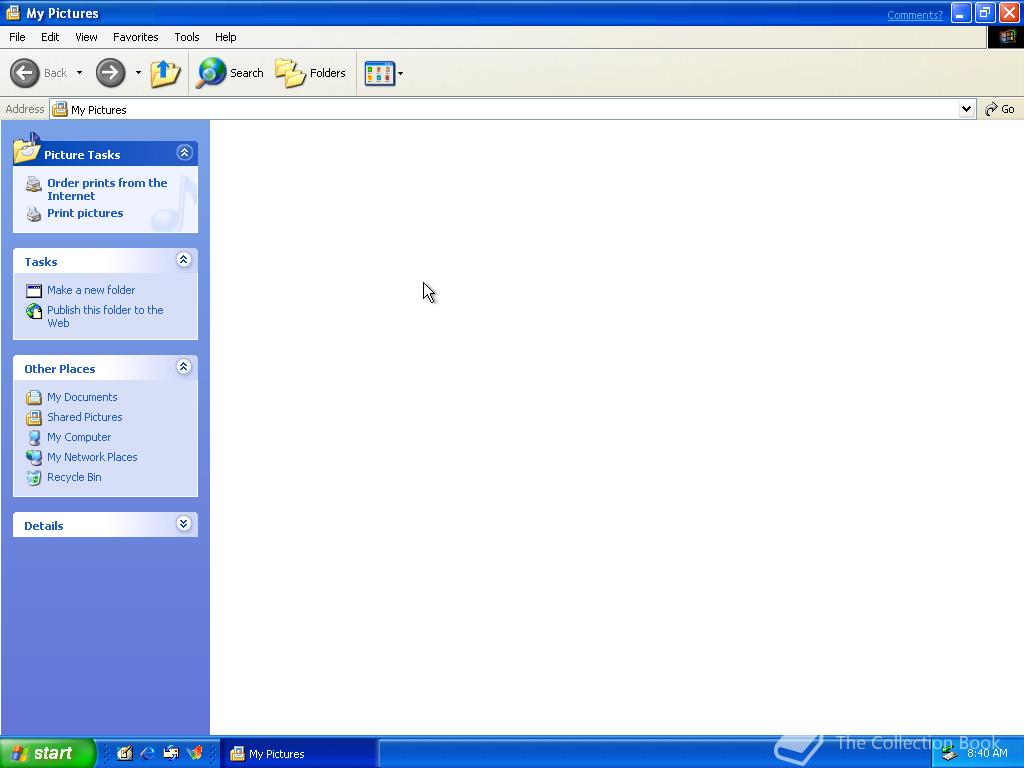Click Make a new folder
1024x768 pixels.
(91, 290)
